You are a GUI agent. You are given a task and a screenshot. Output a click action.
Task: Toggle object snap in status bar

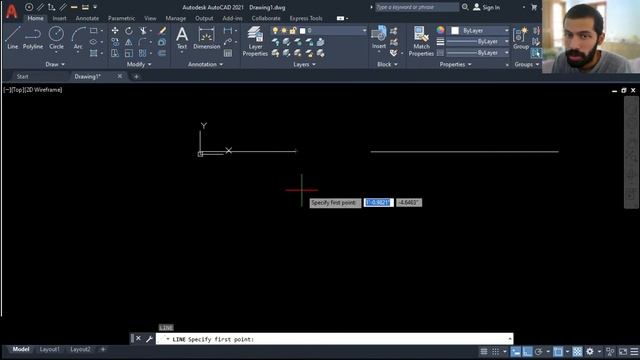click(558, 351)
